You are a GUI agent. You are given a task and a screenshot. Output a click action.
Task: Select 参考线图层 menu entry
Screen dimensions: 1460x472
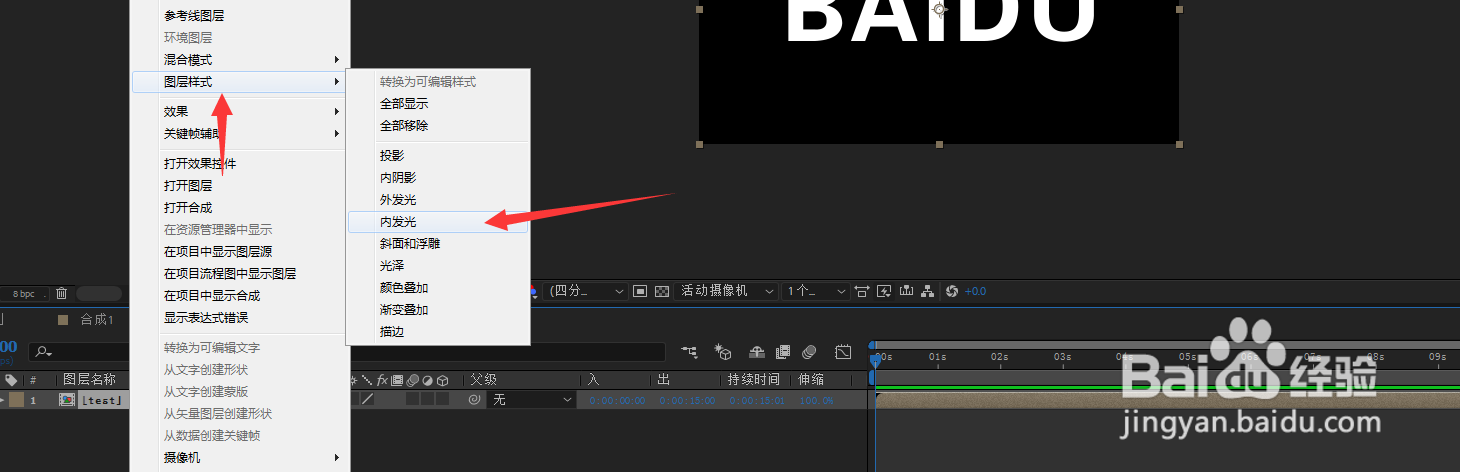point(240,16)
